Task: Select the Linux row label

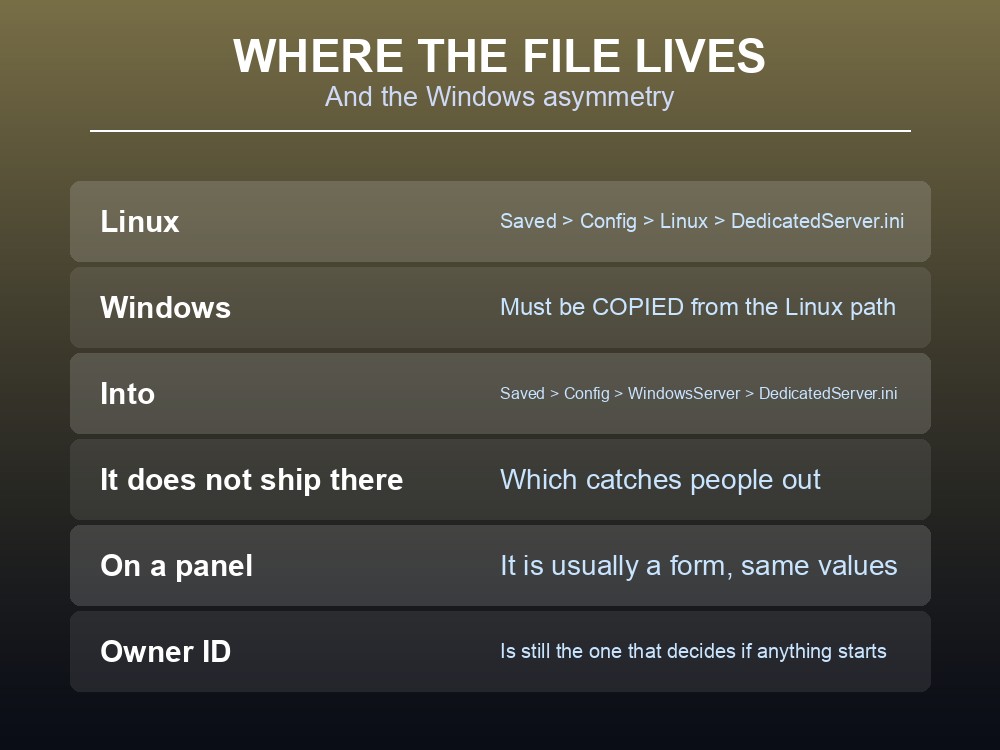Action: coord(140,221)
